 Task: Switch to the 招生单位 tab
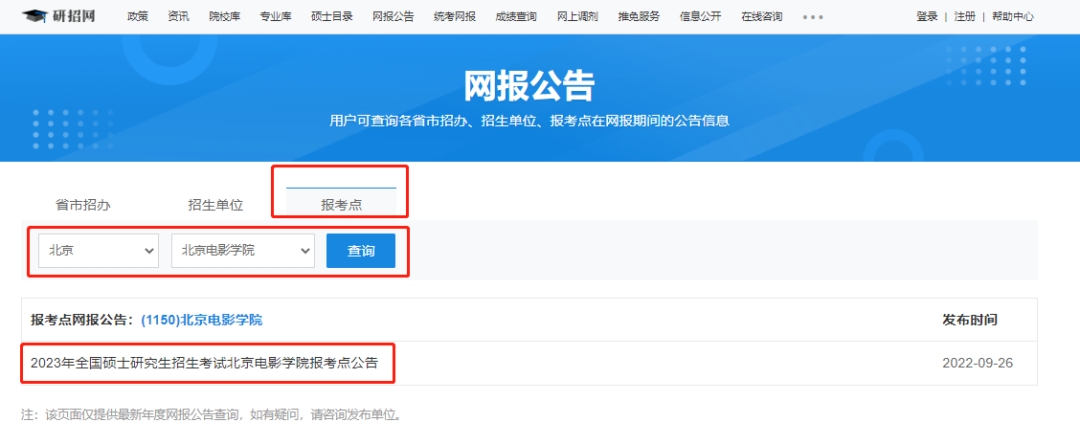click(x=216, y=205)
